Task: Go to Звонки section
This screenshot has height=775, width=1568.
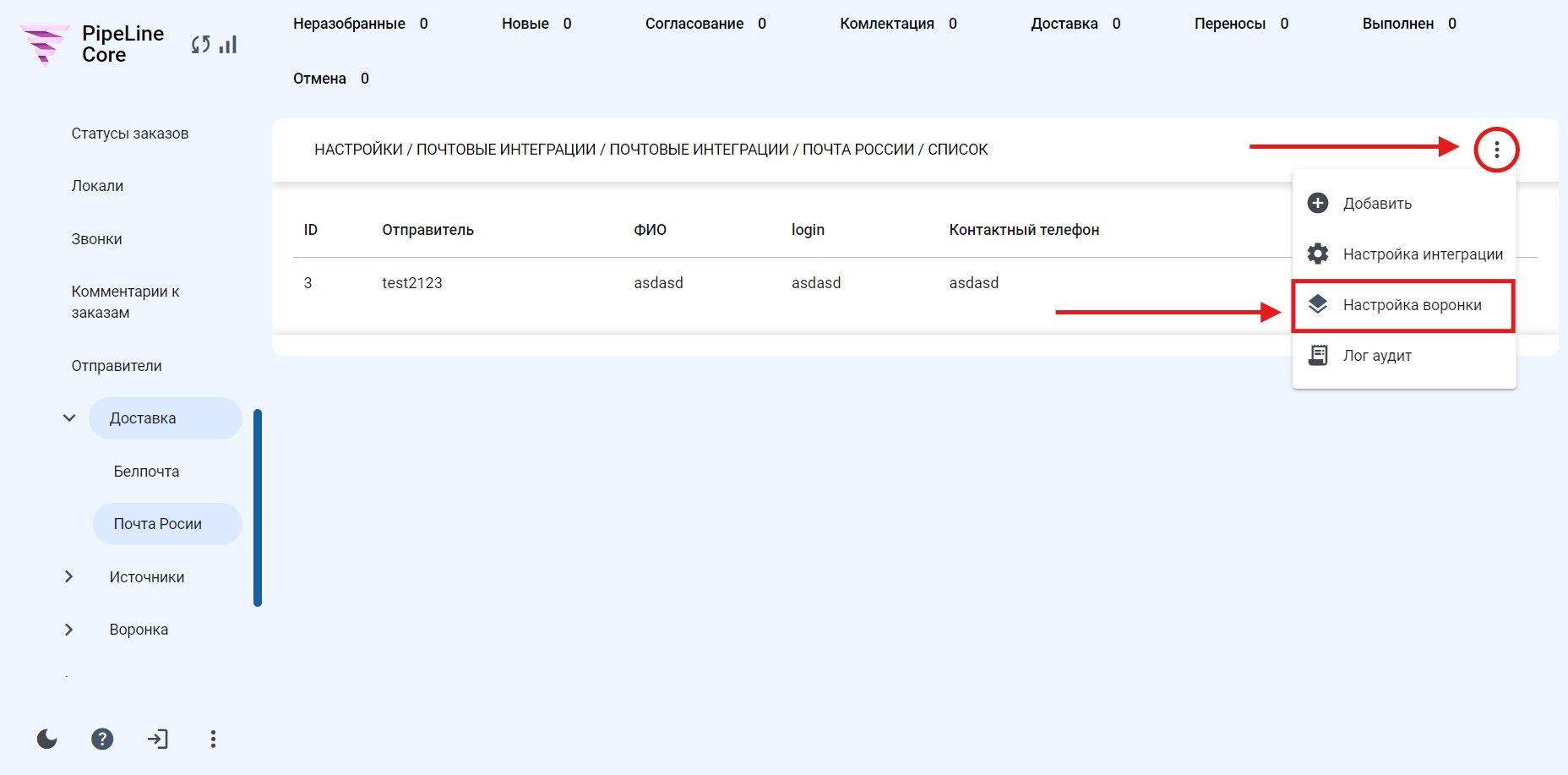Action: click(96, 239)
